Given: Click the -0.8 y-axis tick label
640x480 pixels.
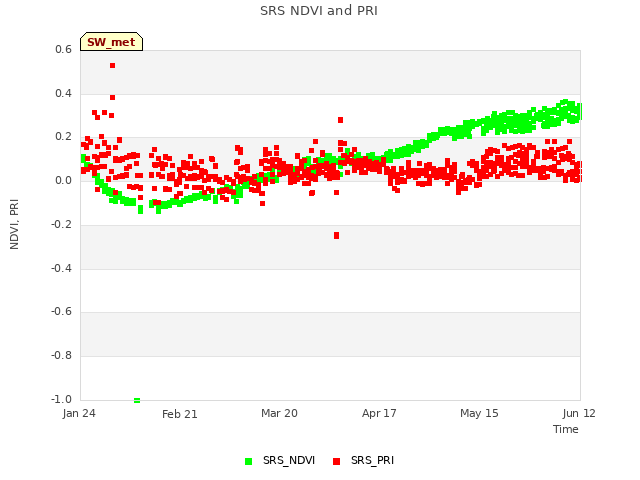Looking at the screenshot, I should [x=61, y=356].
